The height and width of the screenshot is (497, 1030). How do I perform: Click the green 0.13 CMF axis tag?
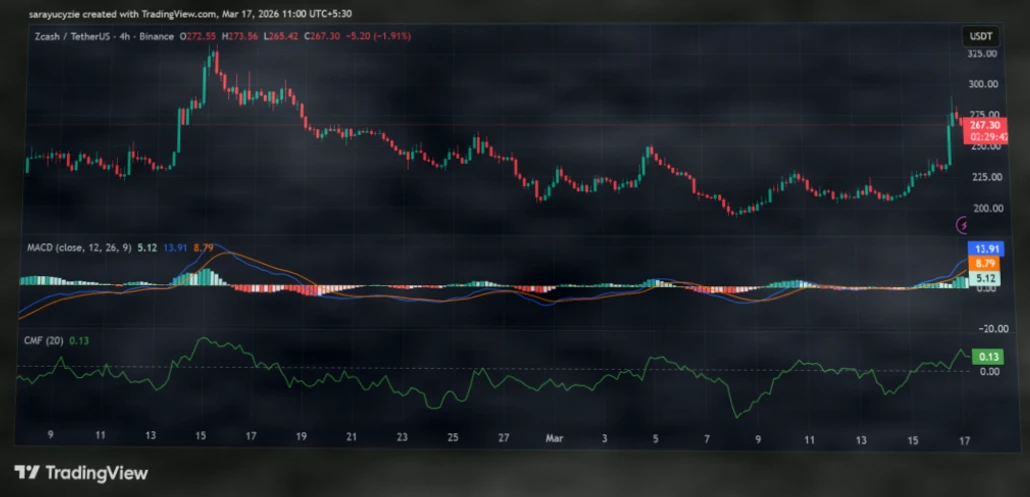[989, 357]
